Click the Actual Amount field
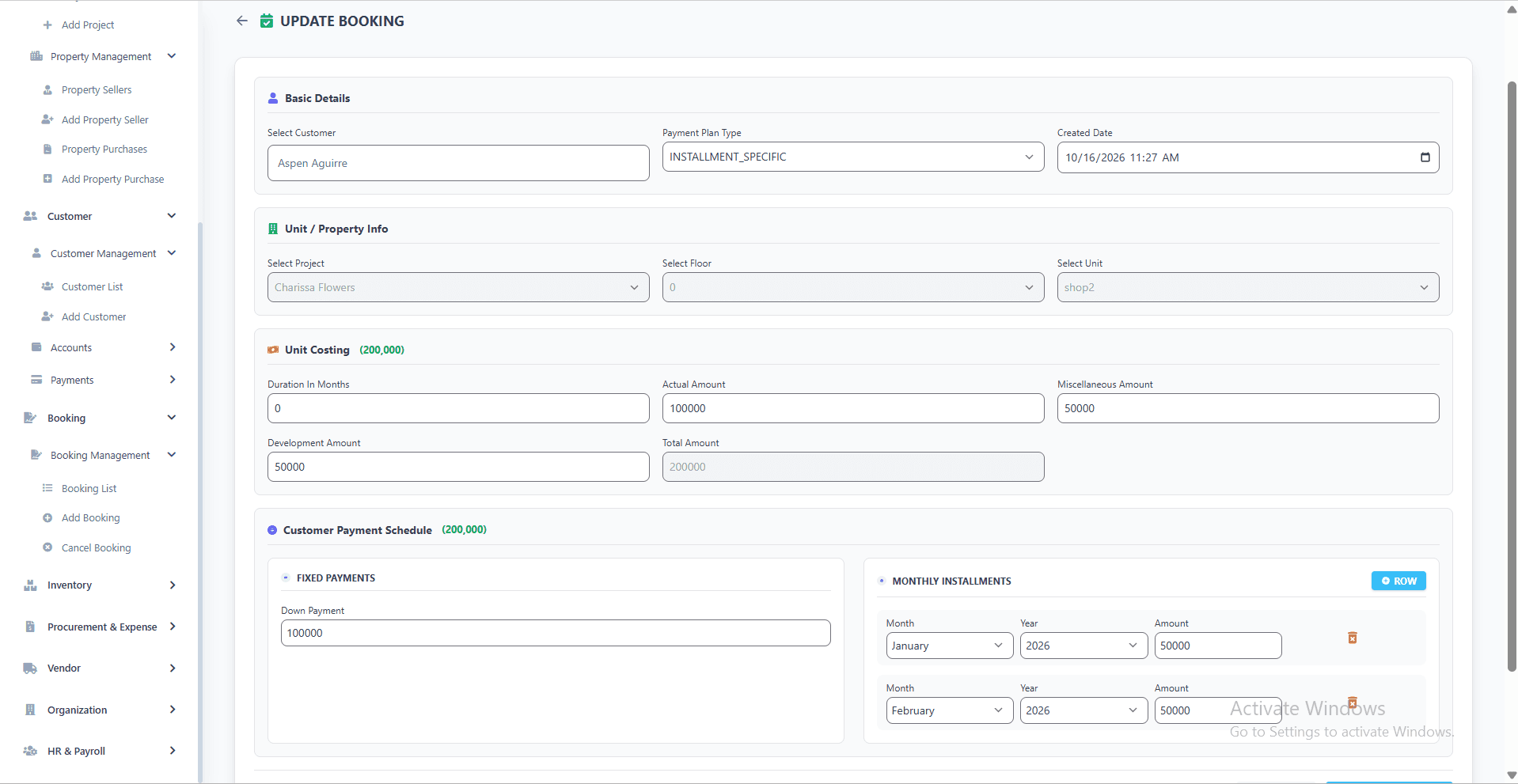 tap(853, 408)
